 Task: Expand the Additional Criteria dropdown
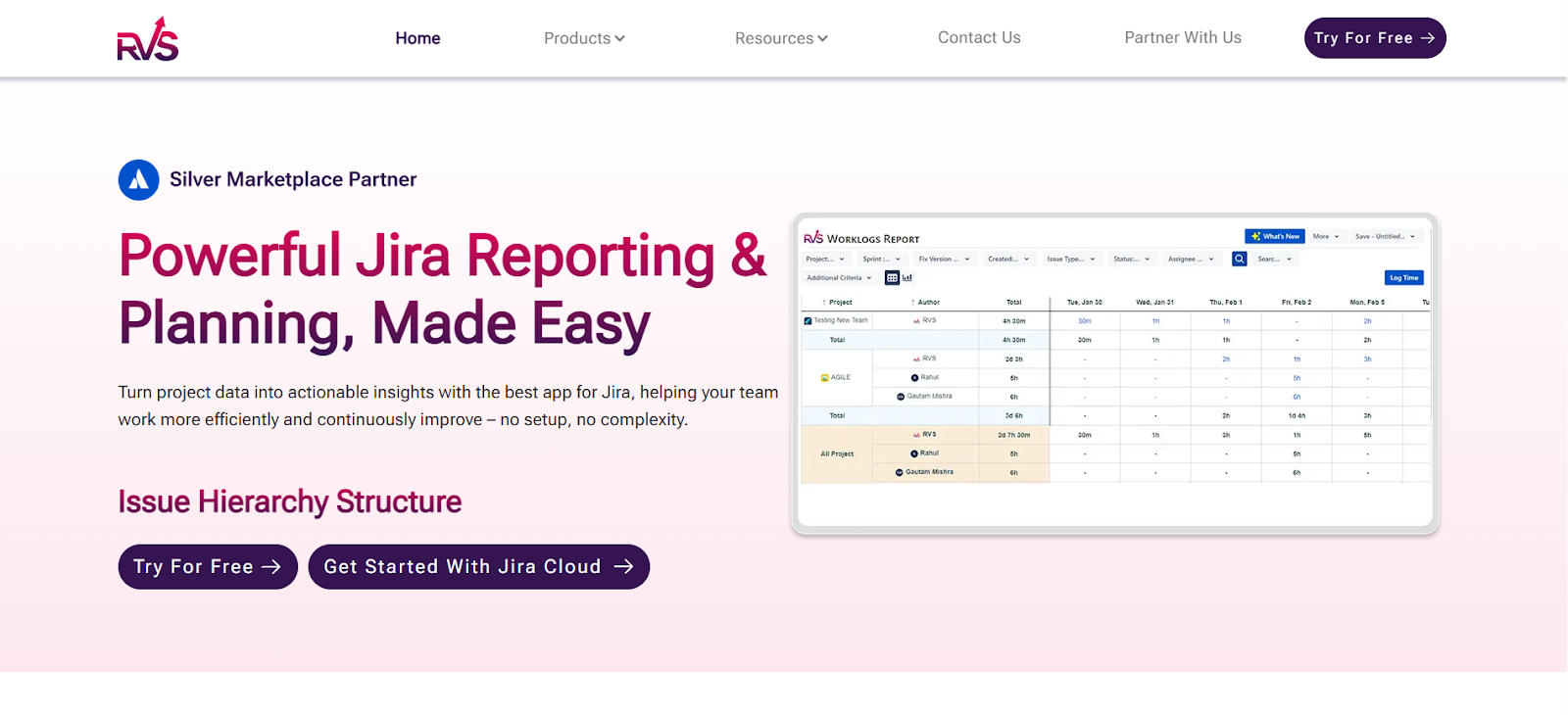[x=839, y=278]
